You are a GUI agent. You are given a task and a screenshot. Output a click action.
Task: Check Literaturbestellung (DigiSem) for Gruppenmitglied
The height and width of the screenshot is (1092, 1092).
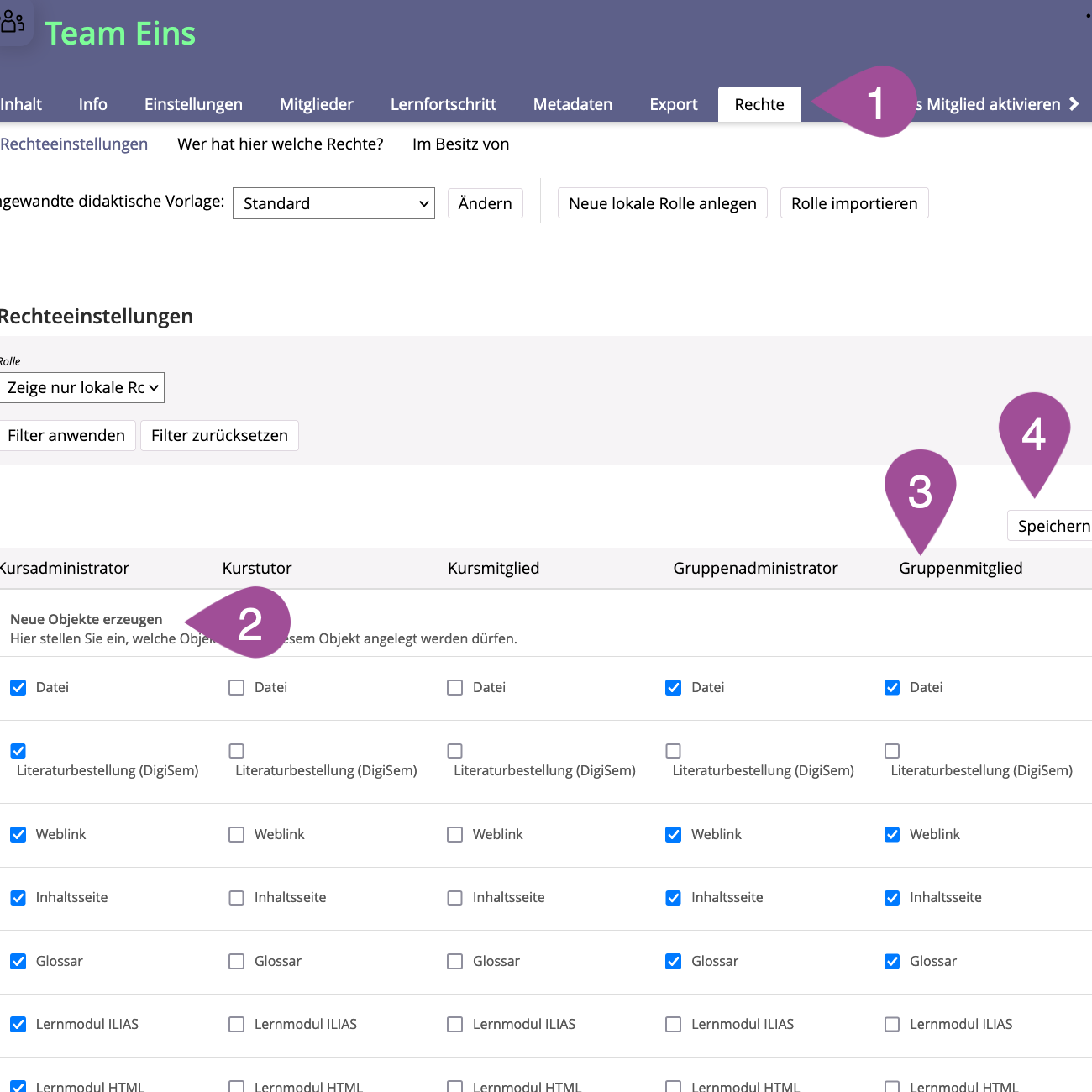[892, 751]
